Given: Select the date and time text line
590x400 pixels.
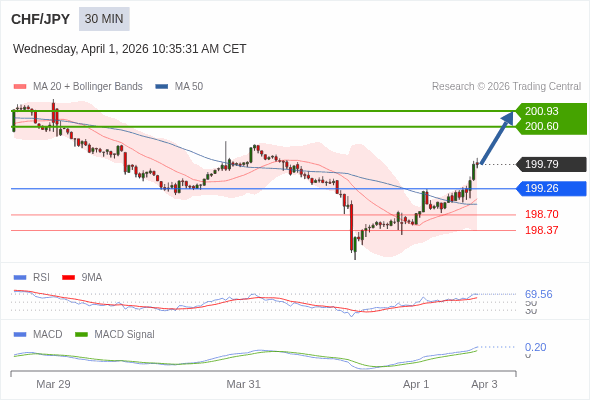Looking at the screenshot, I should tap(129, 49).
